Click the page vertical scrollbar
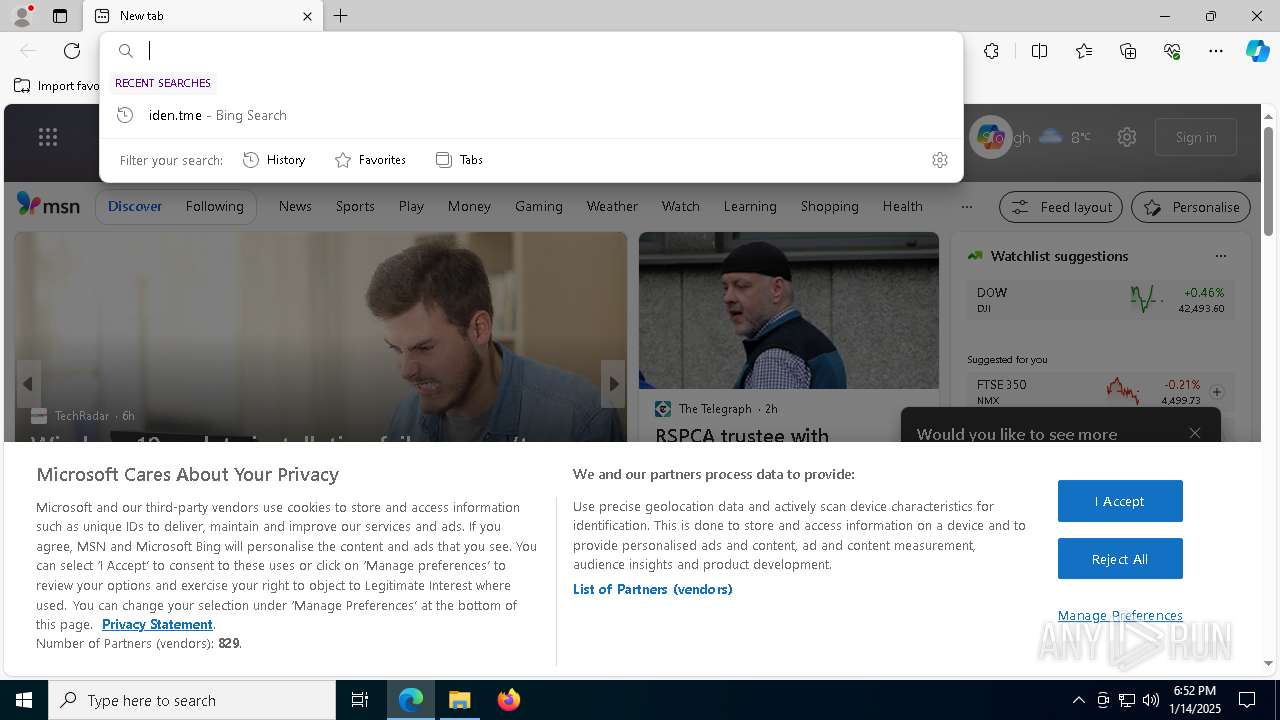 pos(1268,182)
